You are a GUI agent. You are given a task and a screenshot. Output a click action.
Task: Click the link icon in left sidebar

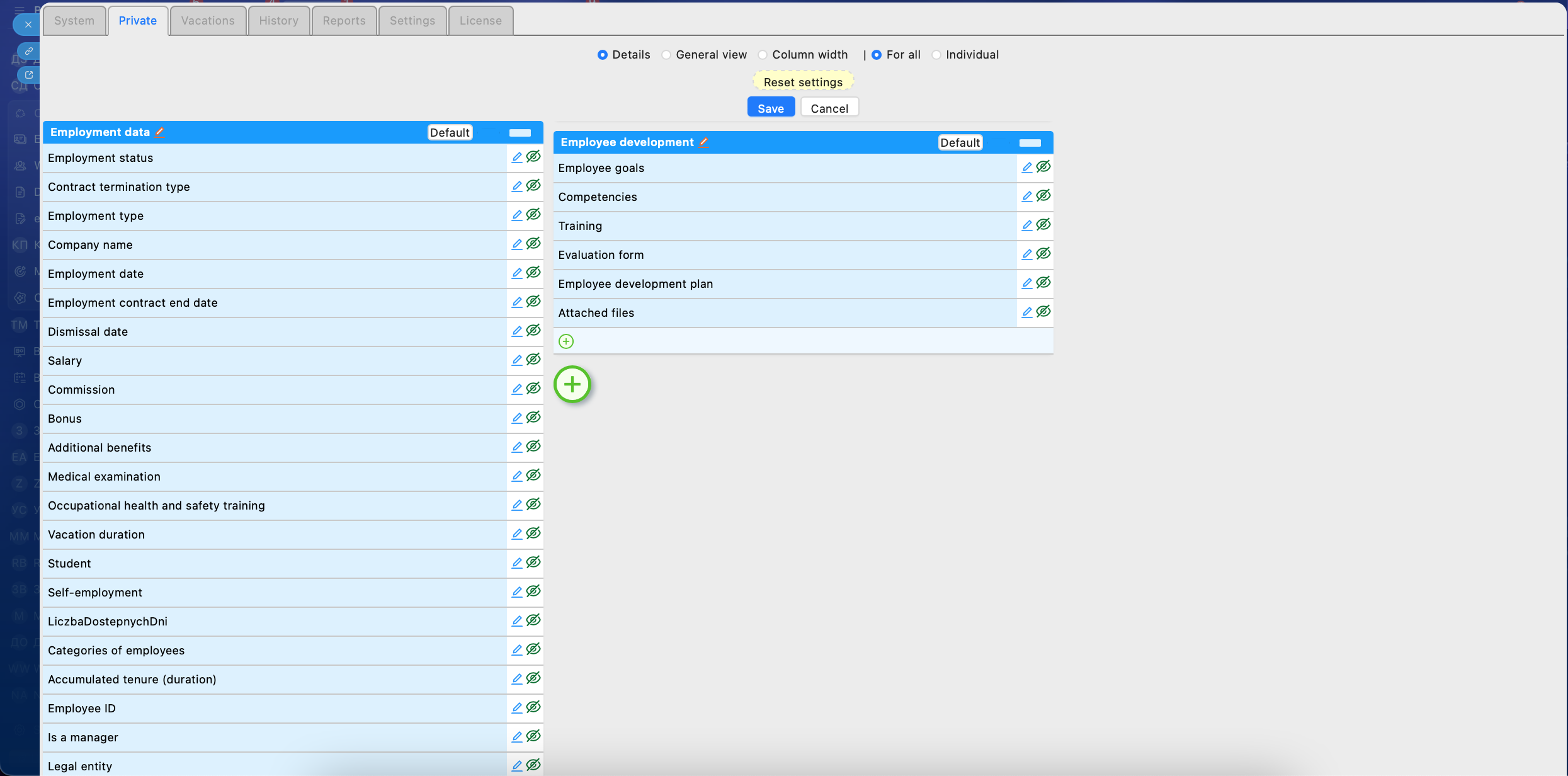[29, 51]
